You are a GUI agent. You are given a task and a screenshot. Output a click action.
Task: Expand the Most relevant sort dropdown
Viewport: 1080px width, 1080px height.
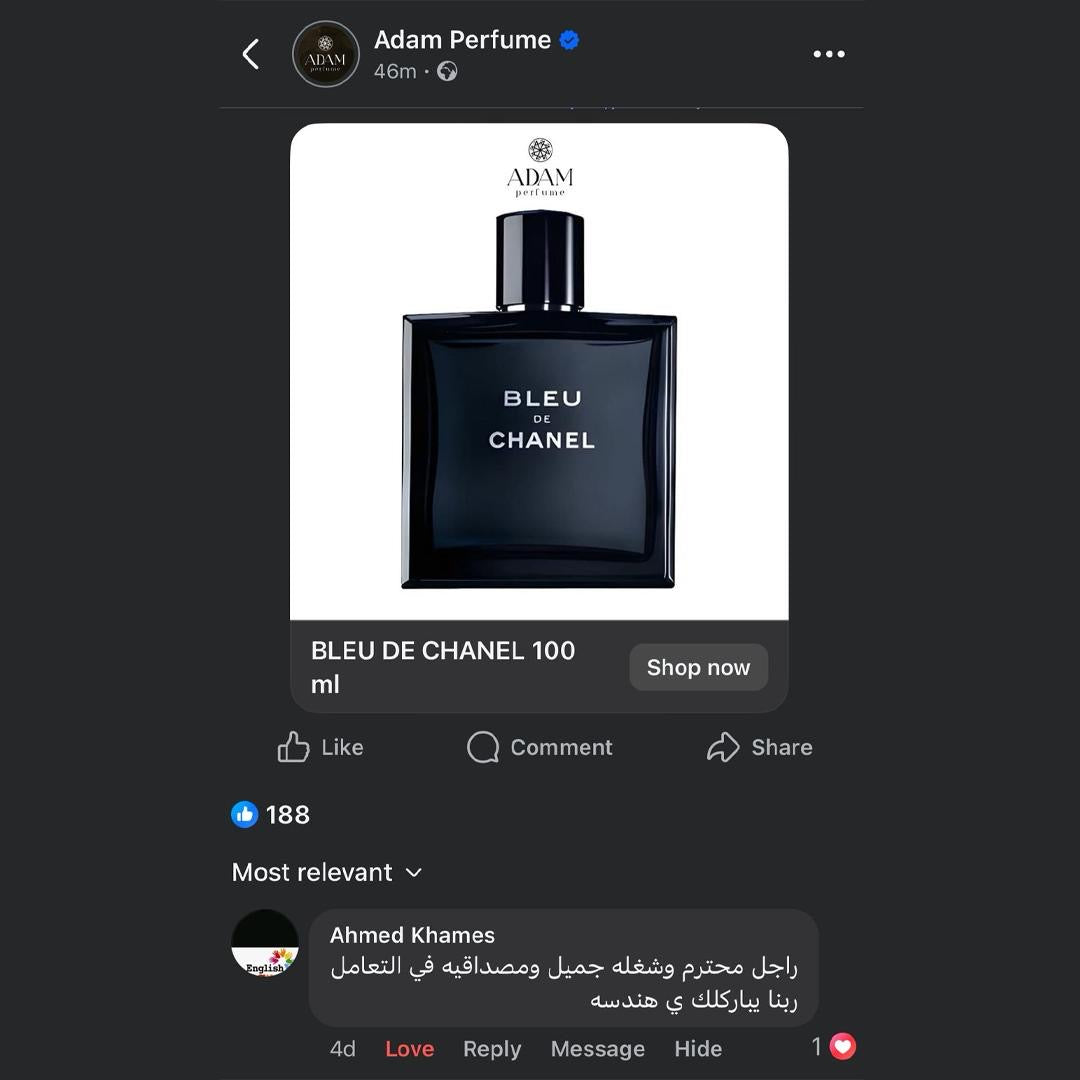pos(327,872)
